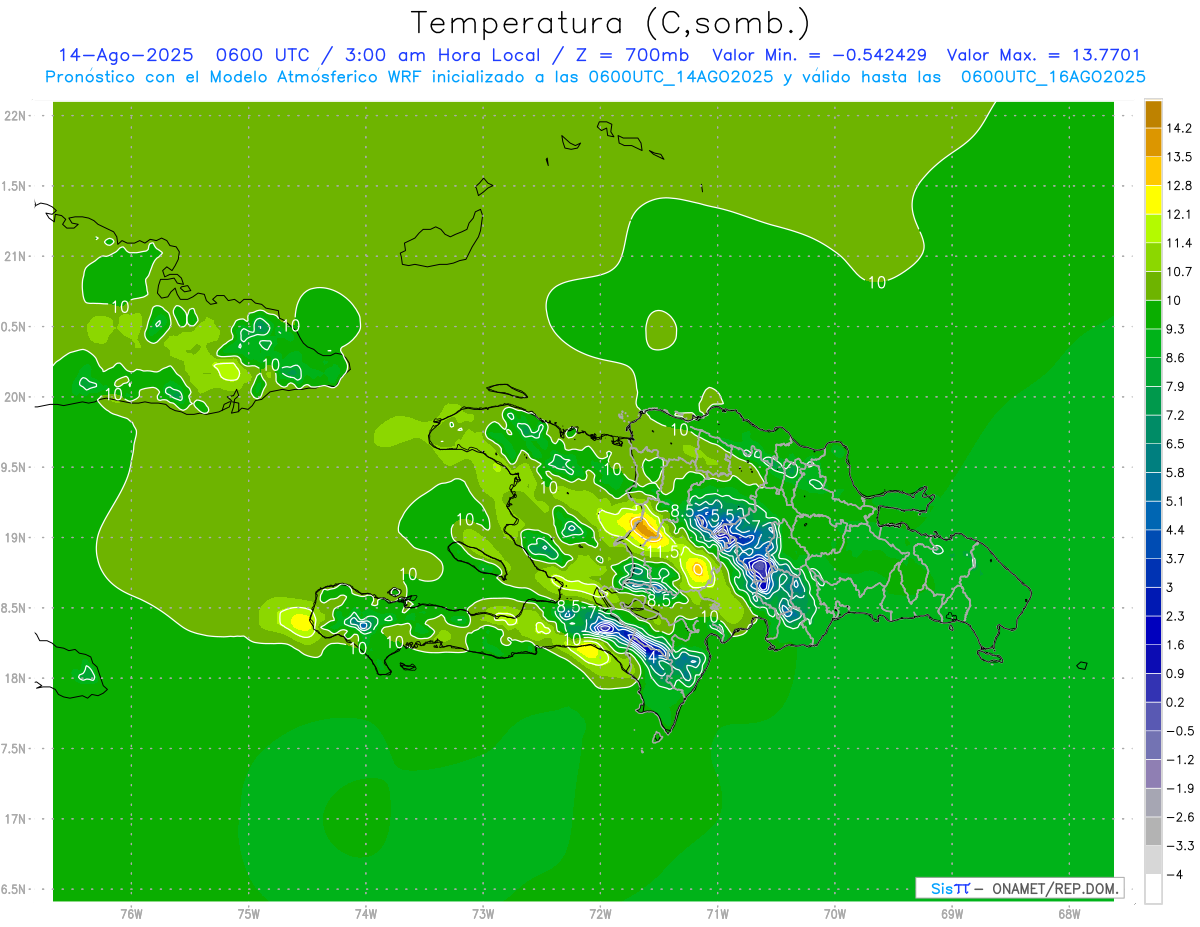
Task: Click the colorbar value 2.3
Action: [1176, 615]
